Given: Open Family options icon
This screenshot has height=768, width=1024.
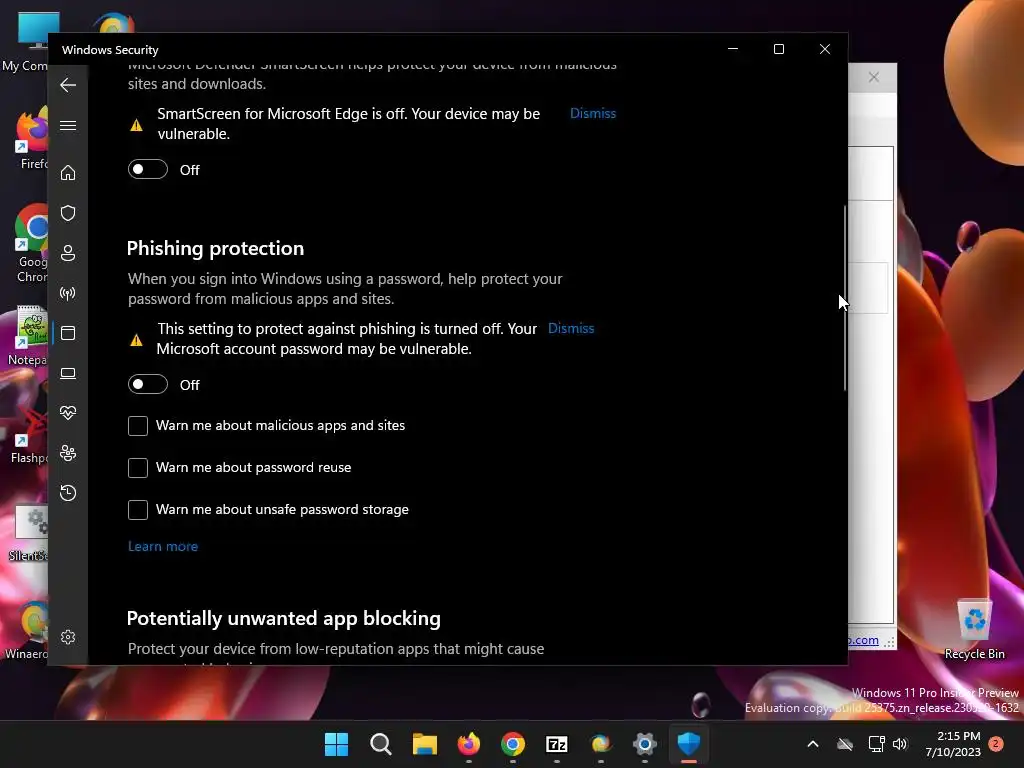Looking at the screenshot, I should pos(68,453).
